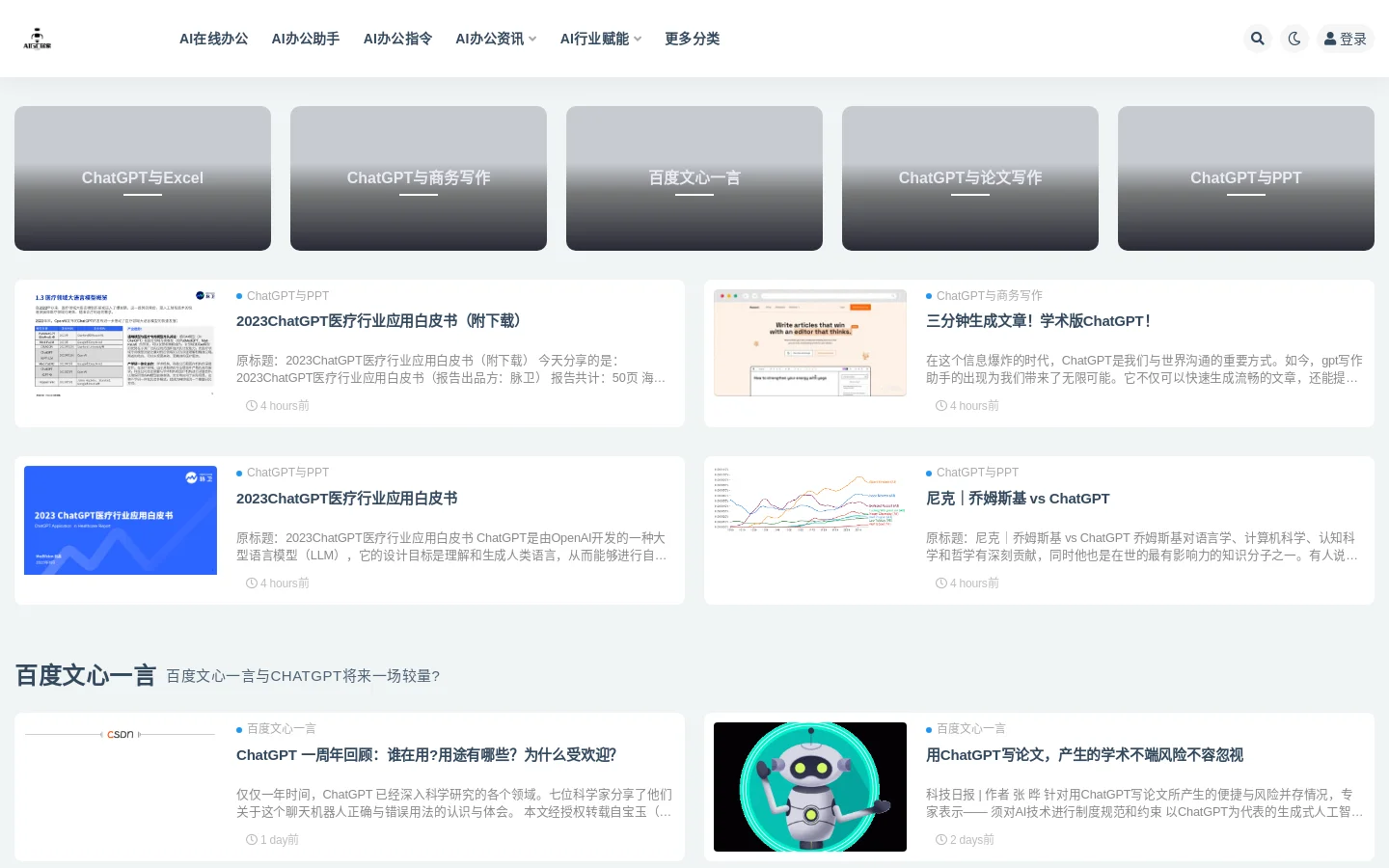The height and width of the screenshot is (868, 1389).
Task: Open AI办公指令 menu item
Action: tap(397, 39)
